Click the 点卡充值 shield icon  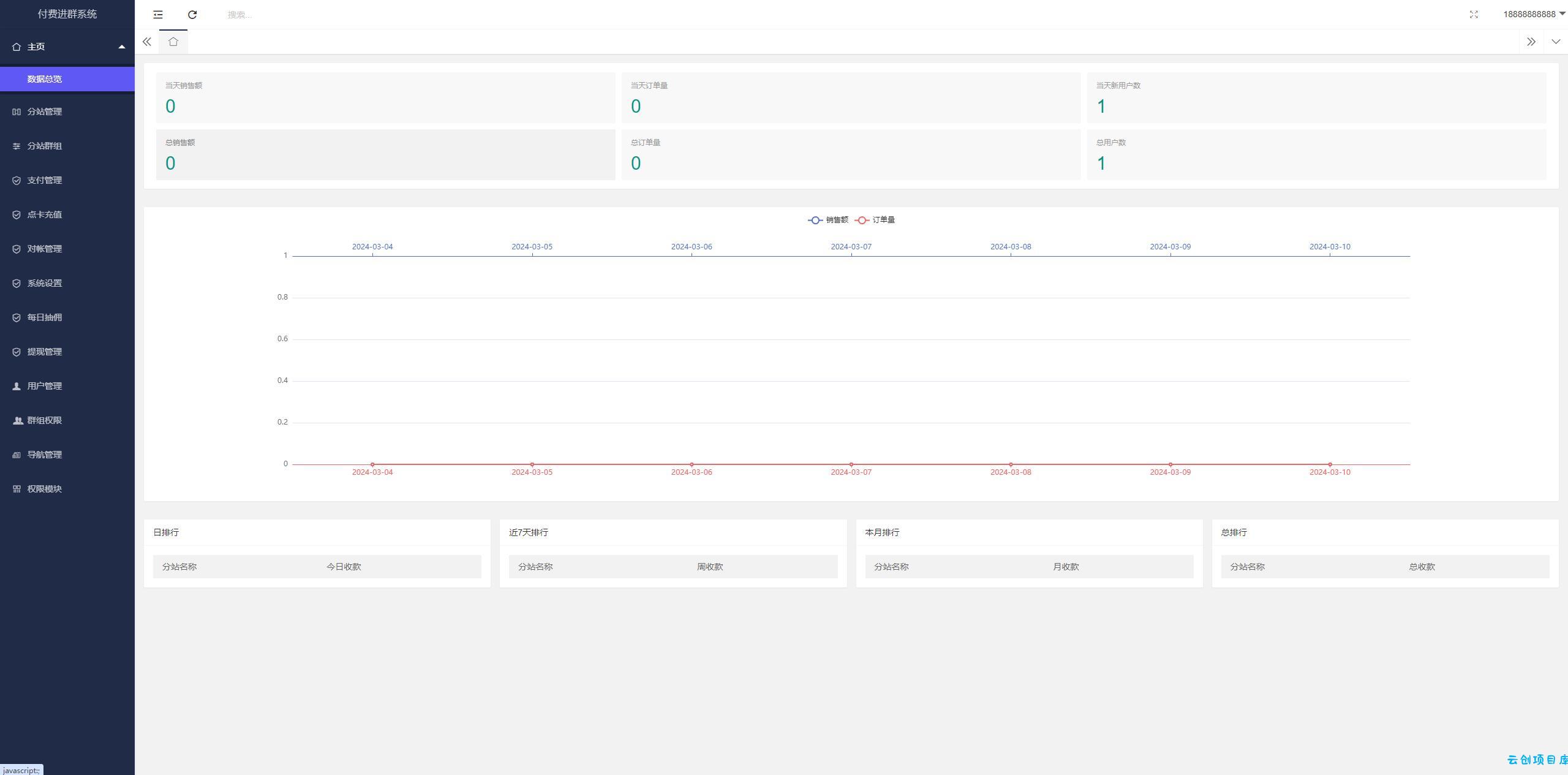pyautogui.click(x=17, y=214)
